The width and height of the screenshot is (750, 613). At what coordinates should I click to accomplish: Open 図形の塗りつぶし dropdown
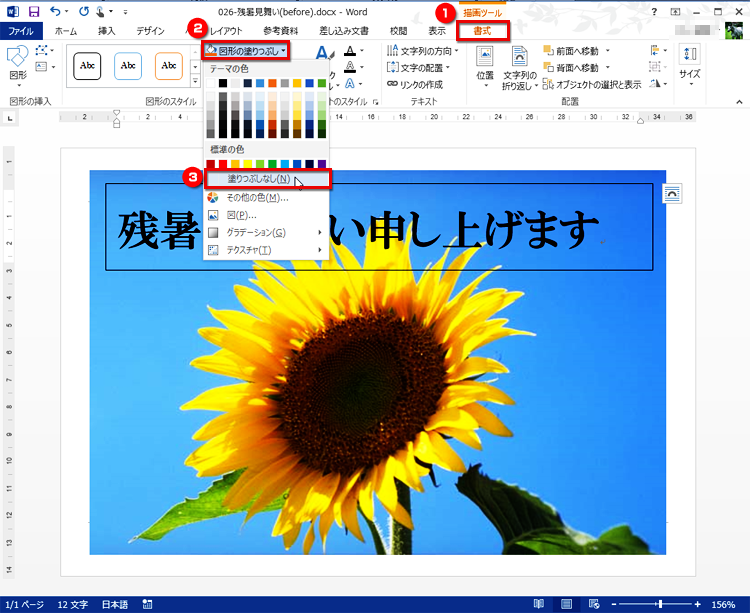click(246, 51)
